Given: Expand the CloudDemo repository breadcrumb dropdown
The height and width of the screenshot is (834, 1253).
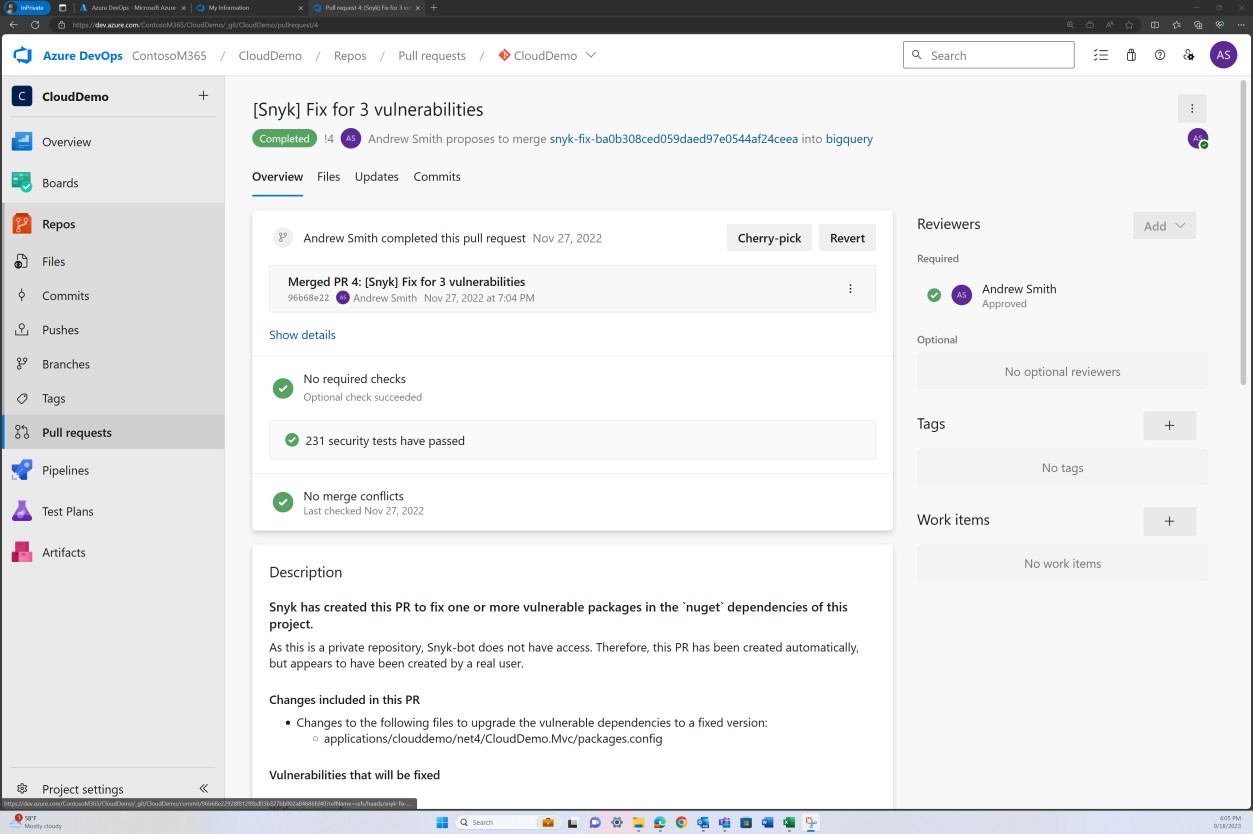Looking at the screenshot, I should click(592, 56).
